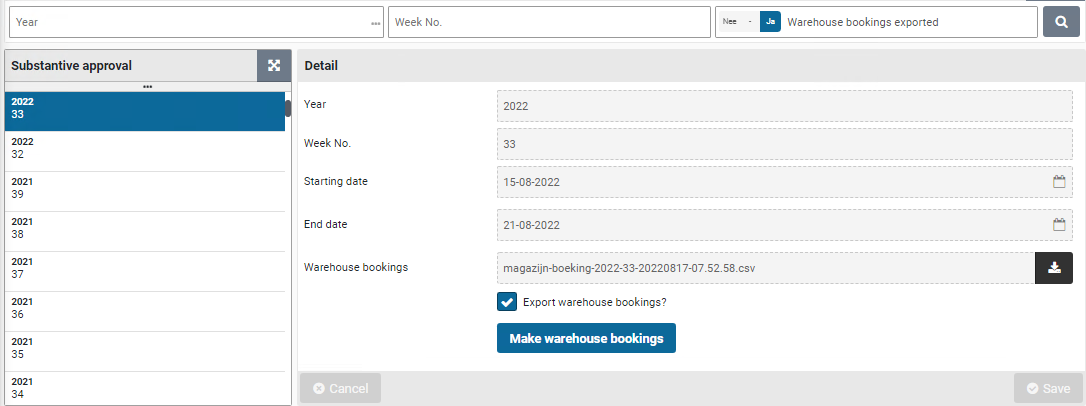
Task: Set exported filter to the neutral dash option
Action: pos(750,22)
